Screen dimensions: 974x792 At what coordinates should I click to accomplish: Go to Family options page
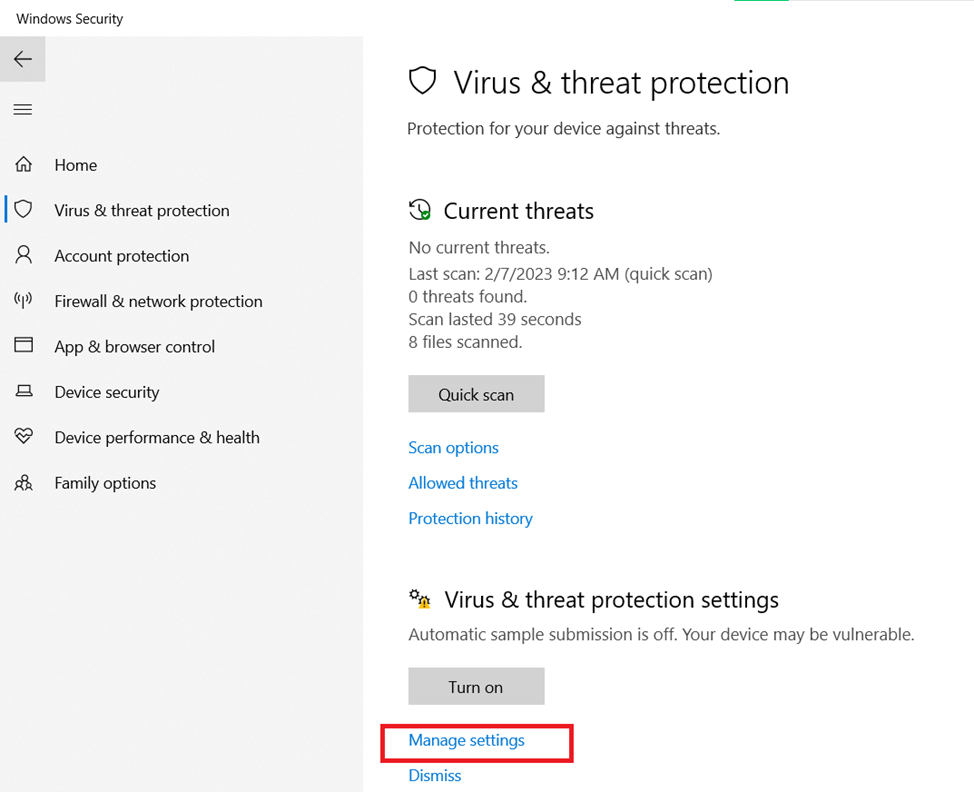(x=105, y=483)
